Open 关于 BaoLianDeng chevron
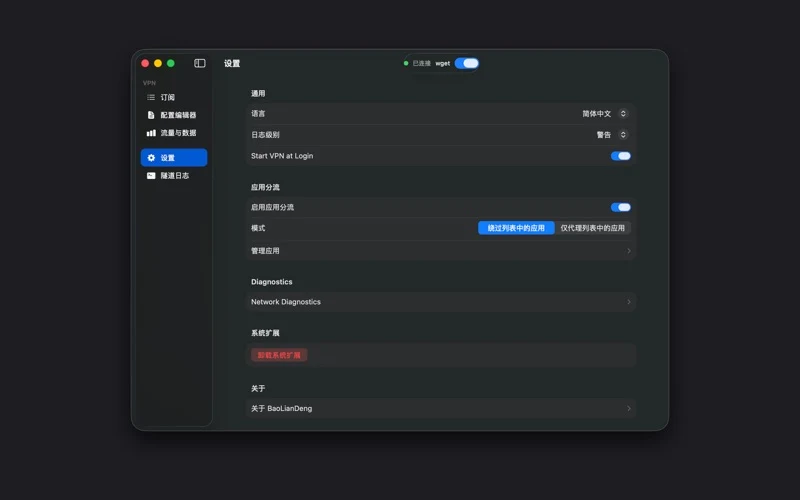The height and width of the screenshot is (500, 800). point(629,409)
